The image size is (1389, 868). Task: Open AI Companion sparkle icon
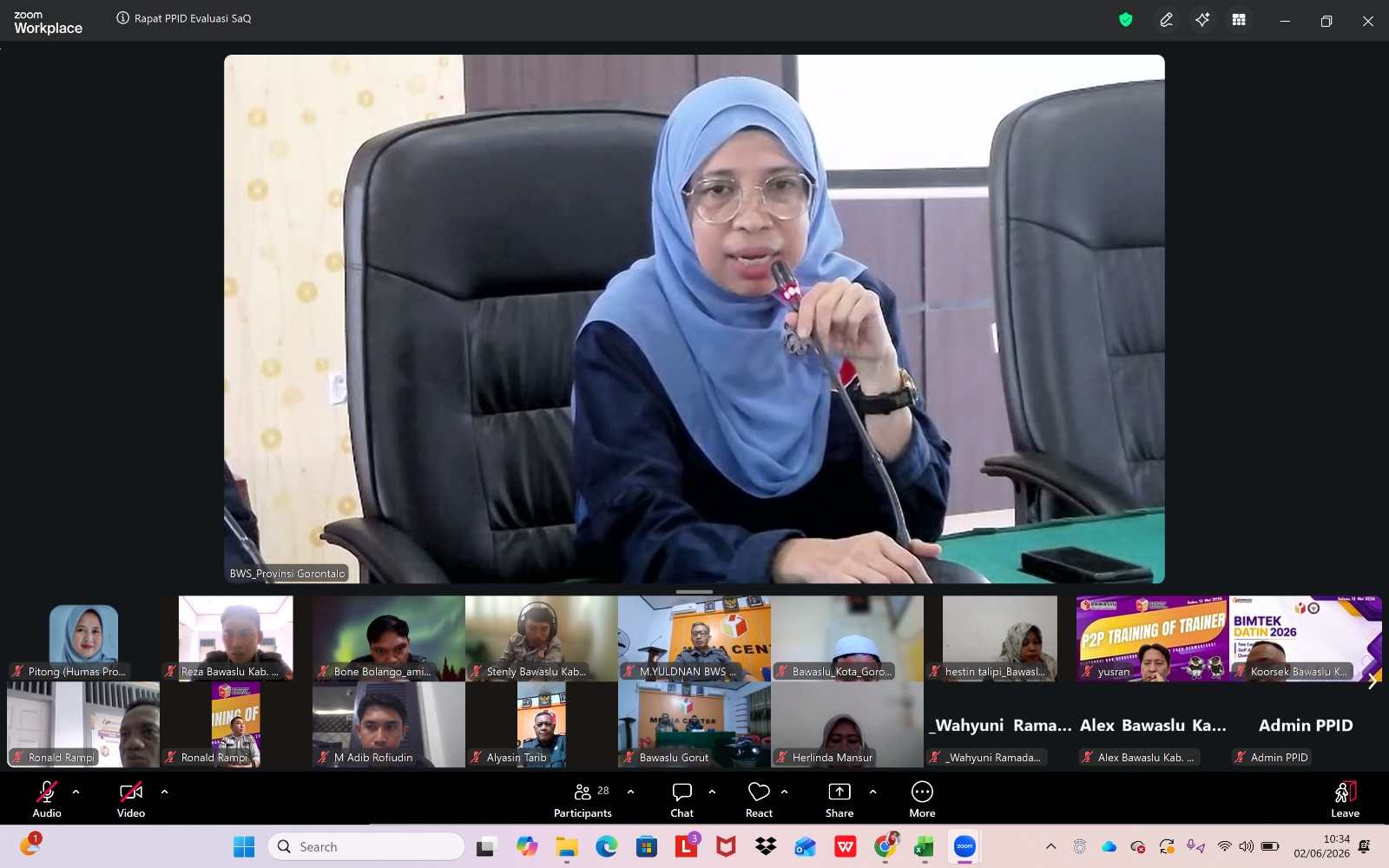pos(1202,20)
